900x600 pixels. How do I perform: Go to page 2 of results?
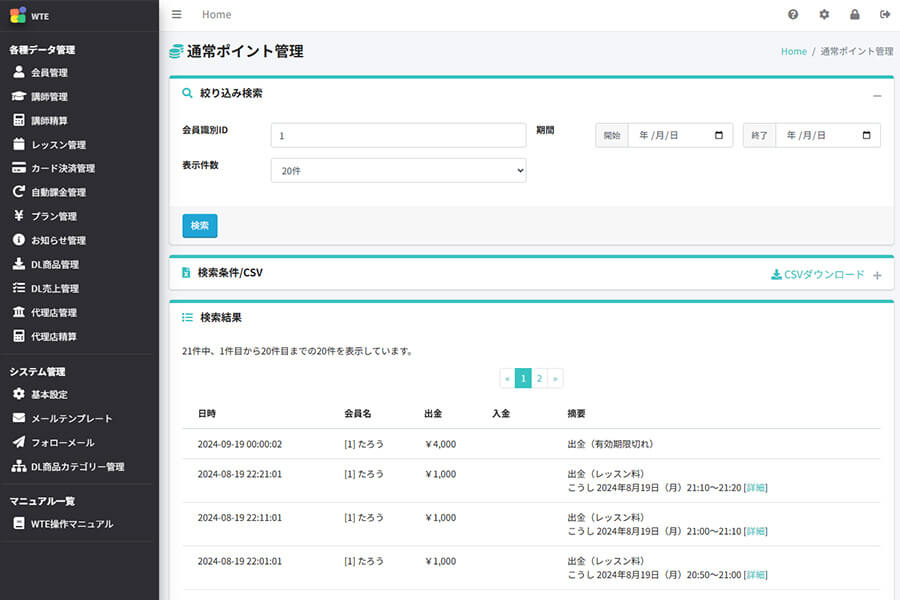539,378
